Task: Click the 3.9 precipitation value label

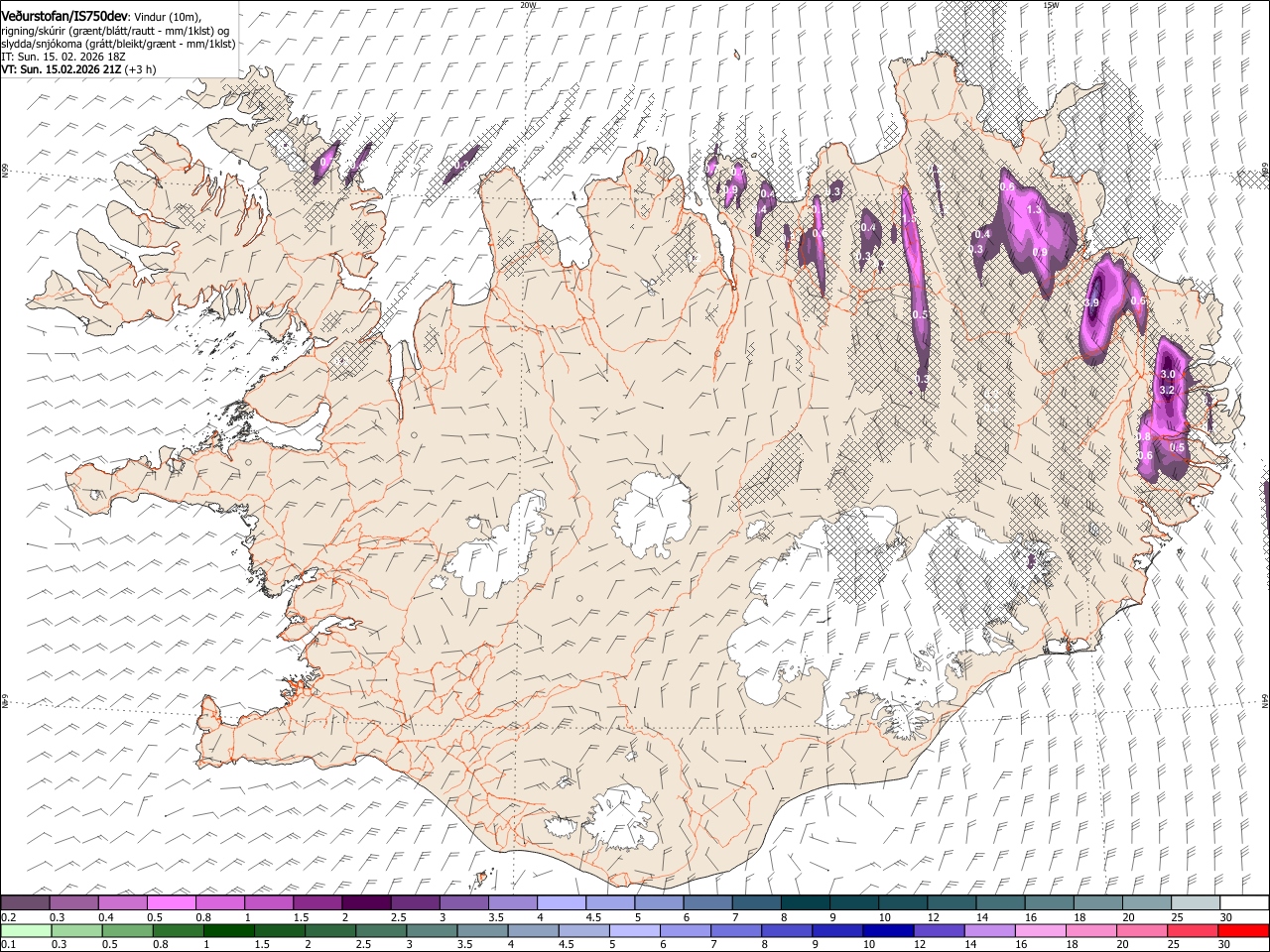Action: point(1092,302)
